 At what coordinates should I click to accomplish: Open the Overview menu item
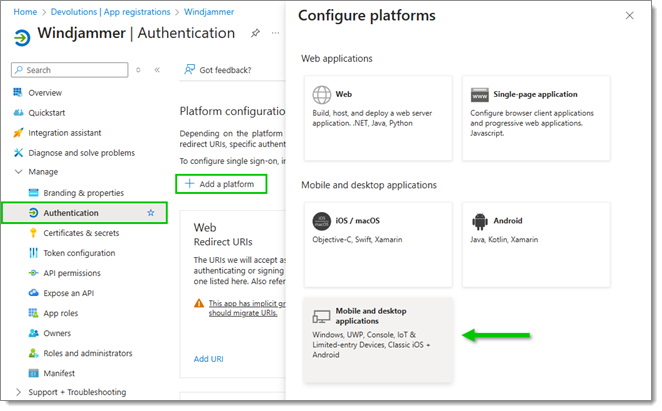click(45, 93)
